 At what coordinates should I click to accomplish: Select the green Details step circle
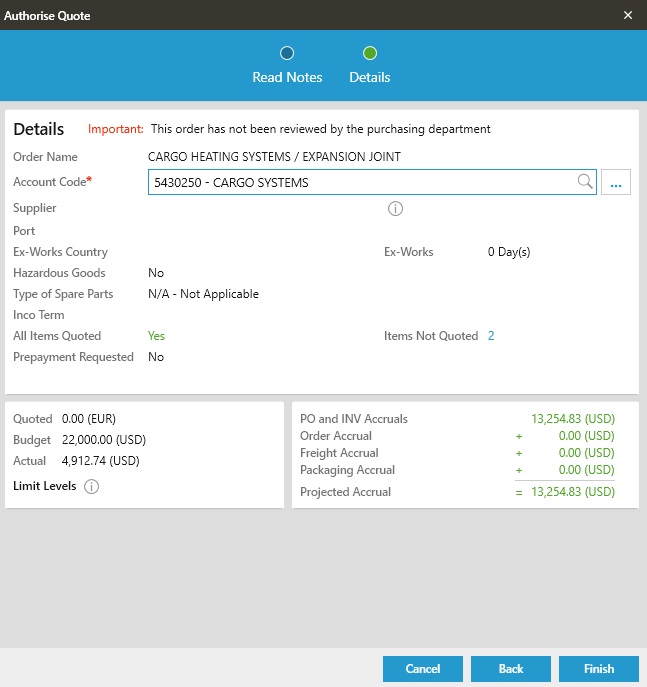(370, 53)
